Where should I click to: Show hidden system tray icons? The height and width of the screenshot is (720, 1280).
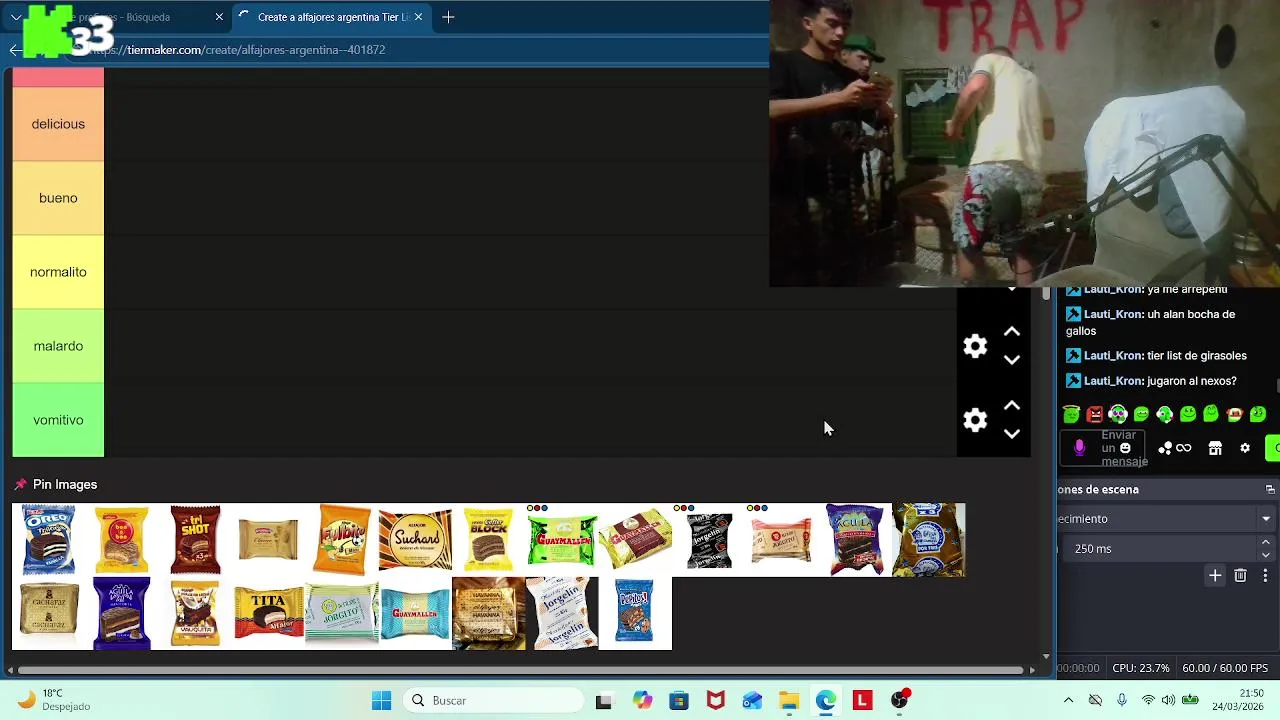click(1068, 701)
